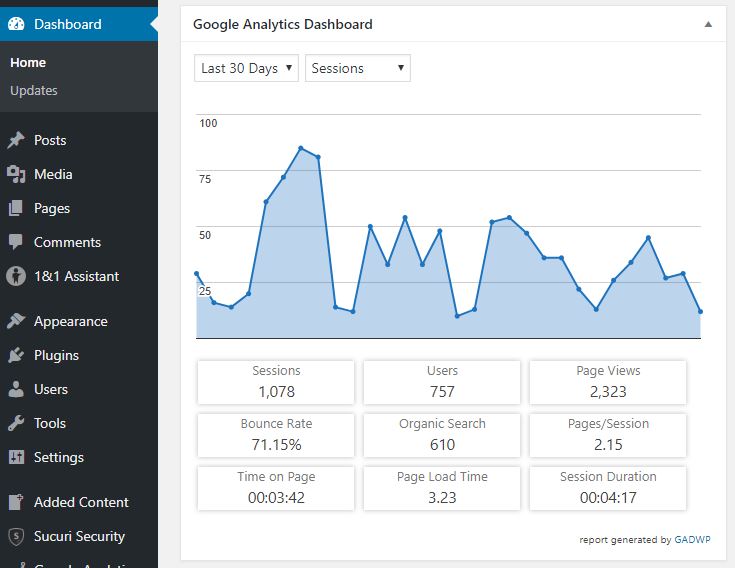
Task: Click the Posts pushpin icon
Action: coord(16,140)
